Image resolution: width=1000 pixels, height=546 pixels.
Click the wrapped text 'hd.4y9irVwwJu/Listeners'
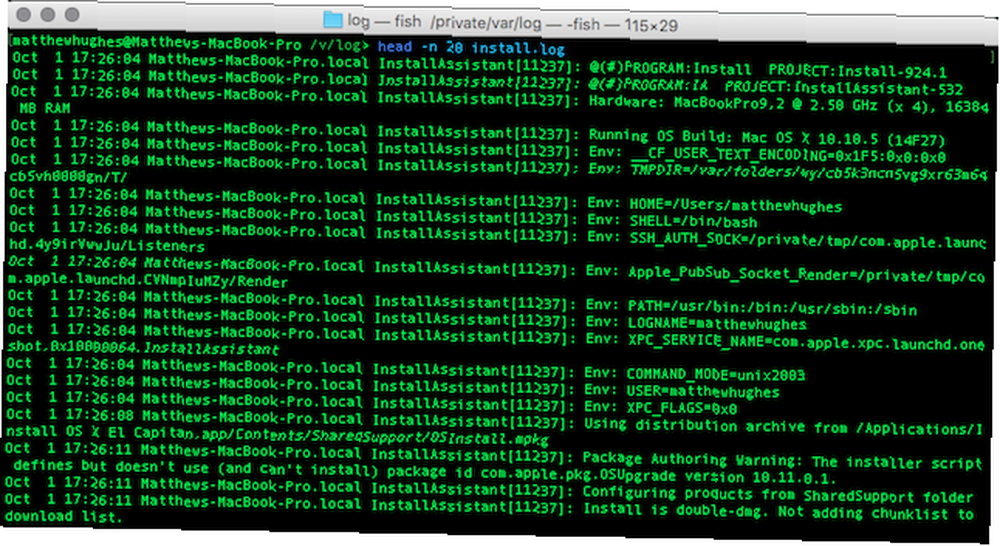pos(107,246)
